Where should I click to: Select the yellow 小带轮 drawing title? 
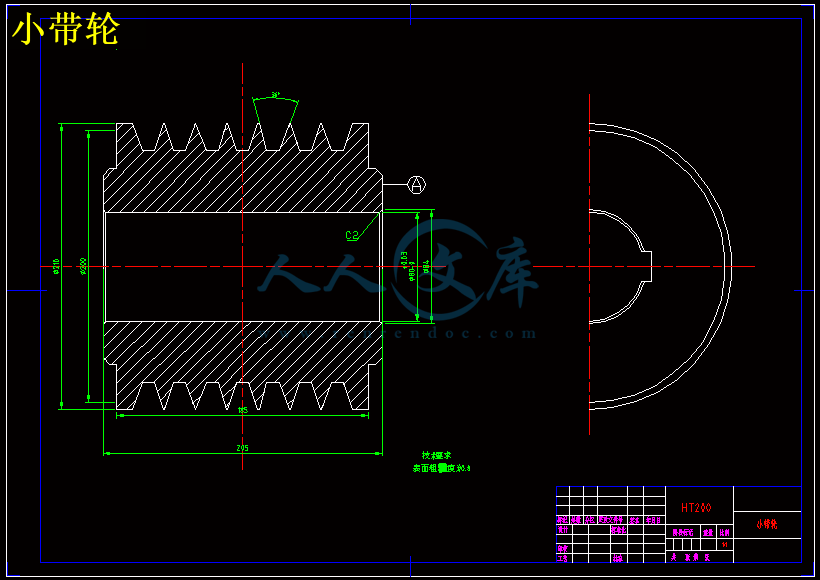[66, 30]
